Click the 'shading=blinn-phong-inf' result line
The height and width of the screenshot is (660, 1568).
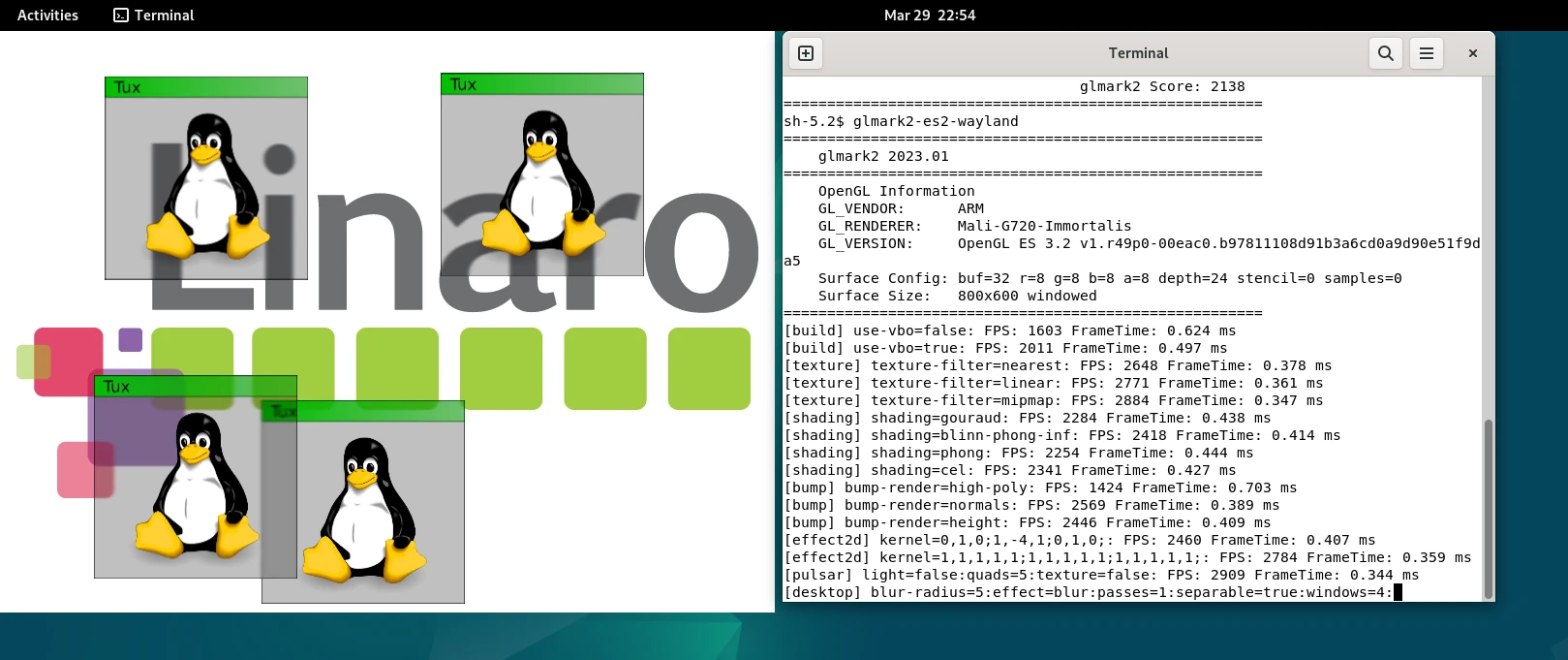click(x=1062, y=435)
